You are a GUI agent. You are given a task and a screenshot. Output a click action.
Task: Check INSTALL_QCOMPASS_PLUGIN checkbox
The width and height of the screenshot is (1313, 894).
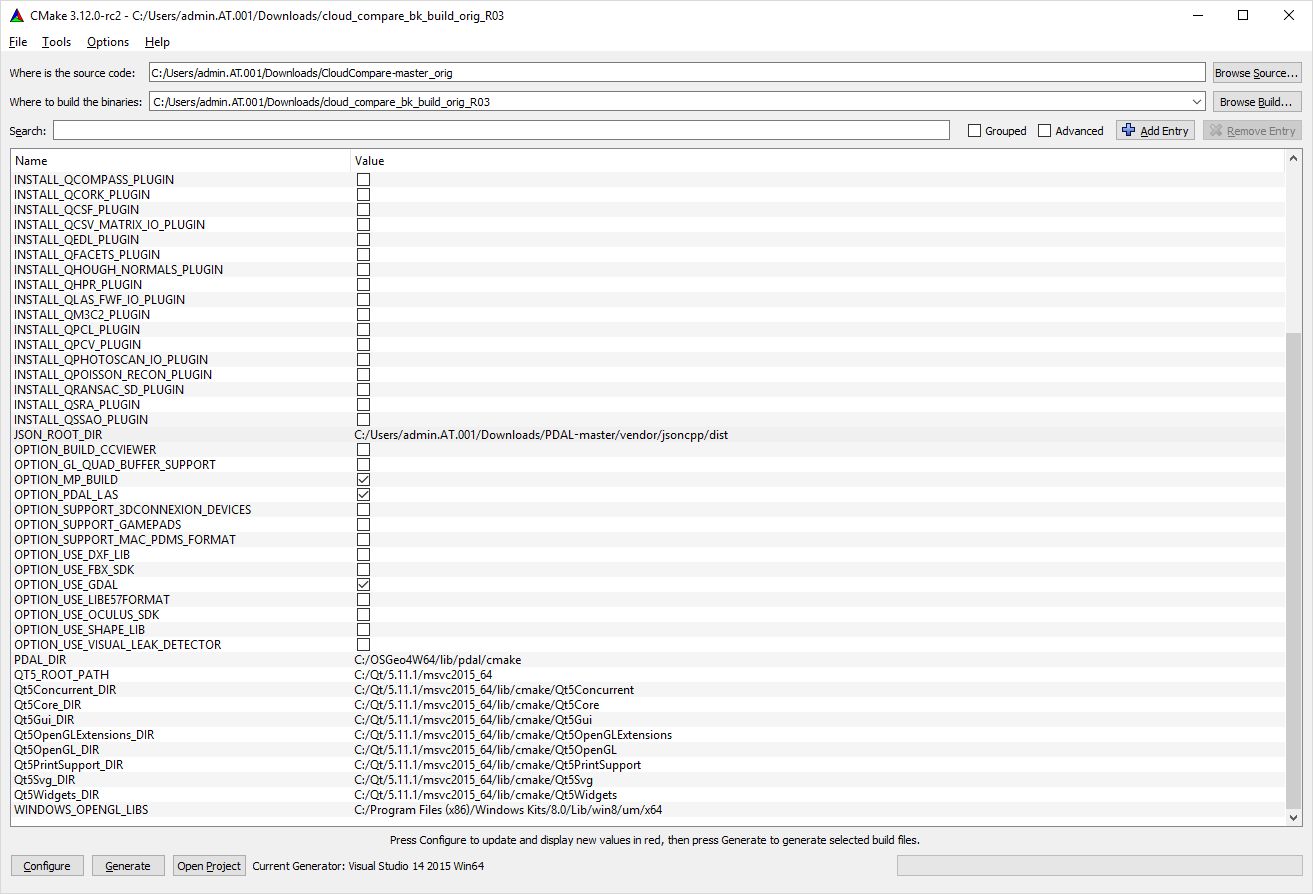[363, 180]
